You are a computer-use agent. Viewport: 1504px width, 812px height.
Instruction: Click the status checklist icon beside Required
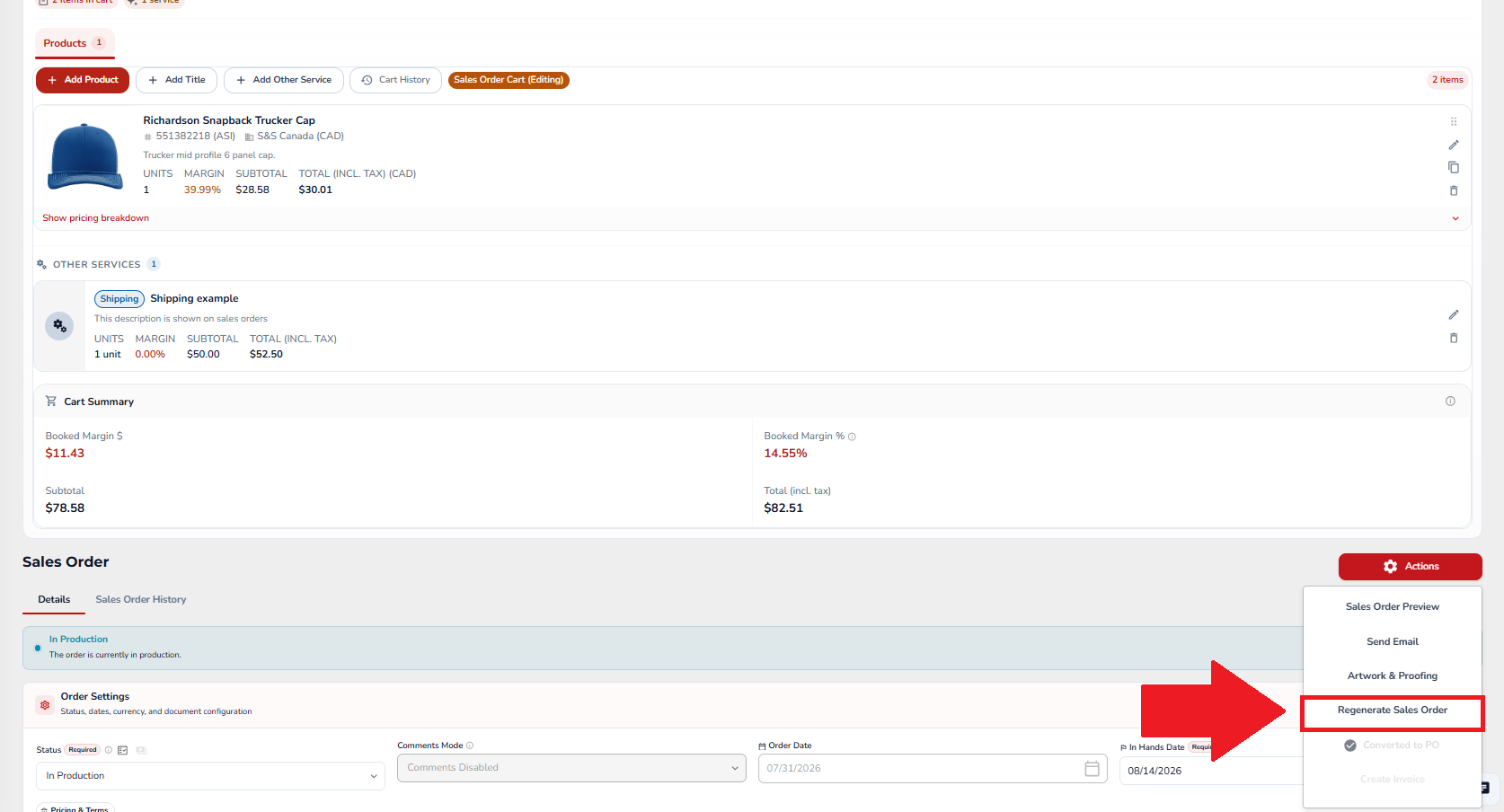(123, 750)
